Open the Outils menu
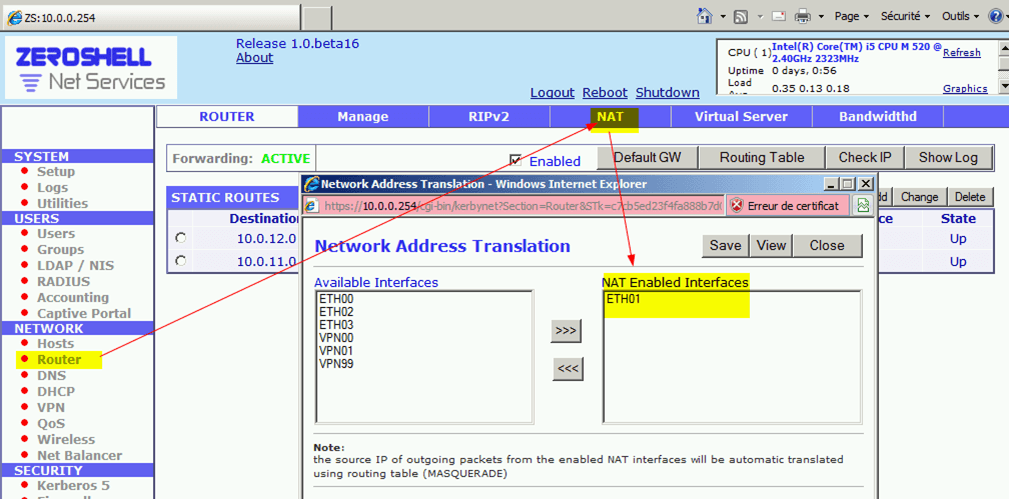The height and width of the screenshot is (499, 1009). 959,17
